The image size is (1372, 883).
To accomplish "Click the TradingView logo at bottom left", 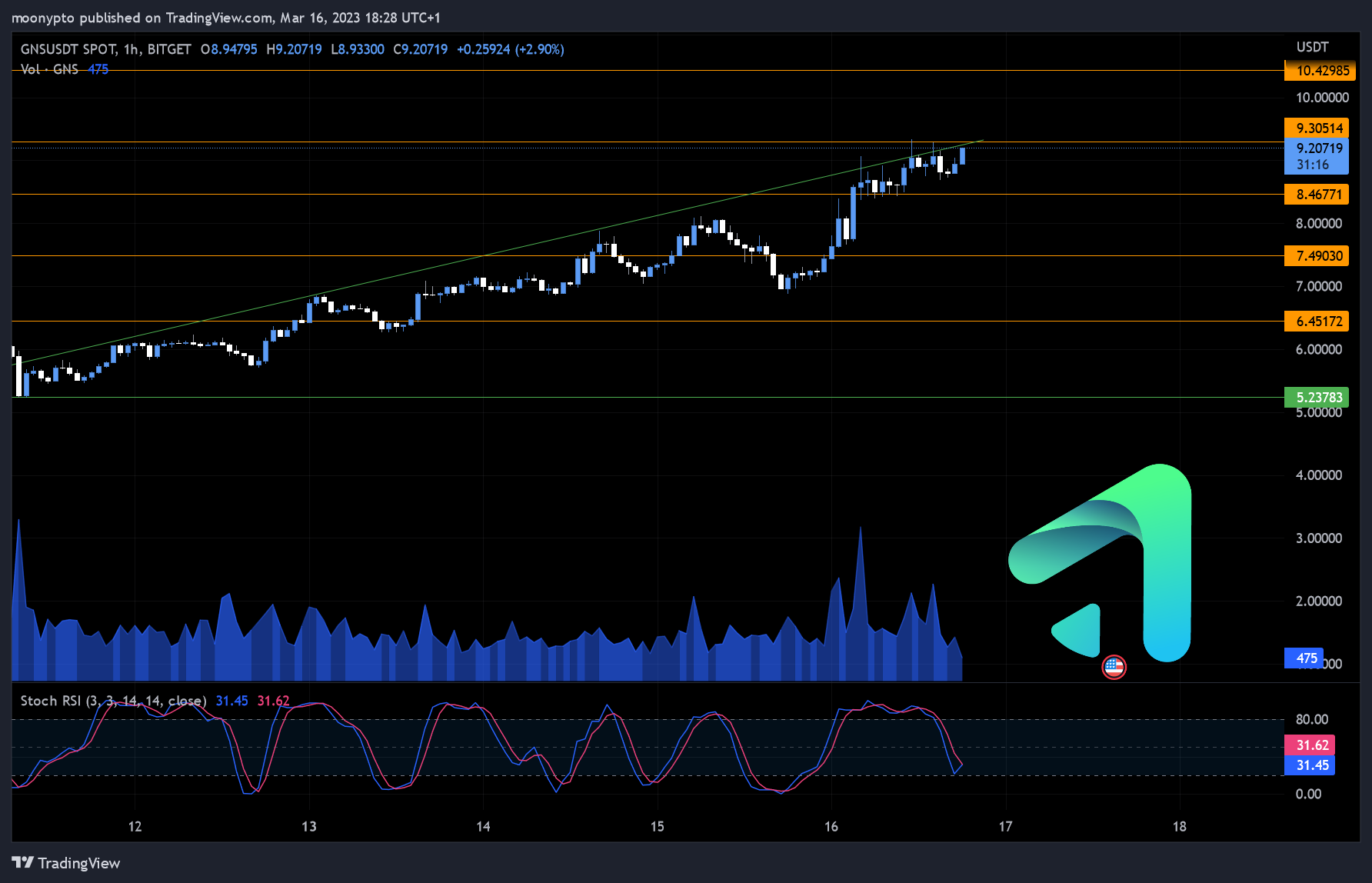I will (66, 863).
